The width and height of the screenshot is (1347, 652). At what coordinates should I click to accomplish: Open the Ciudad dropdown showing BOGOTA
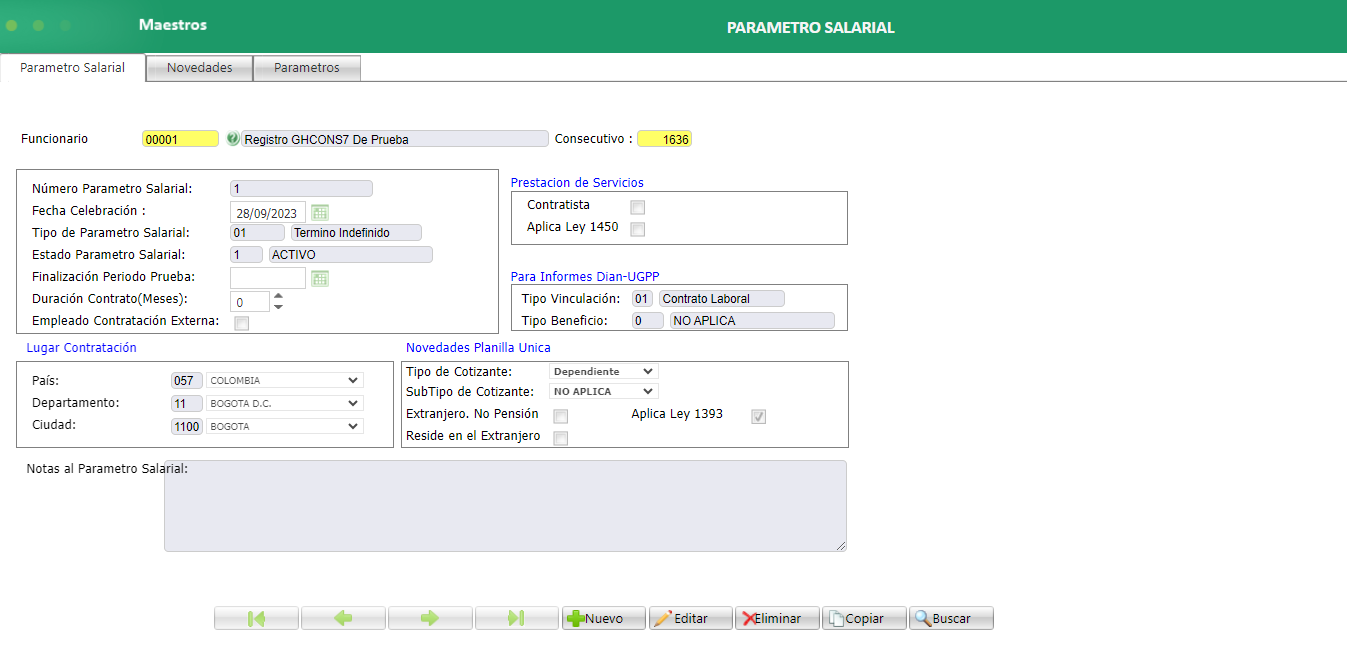point(285,426)
